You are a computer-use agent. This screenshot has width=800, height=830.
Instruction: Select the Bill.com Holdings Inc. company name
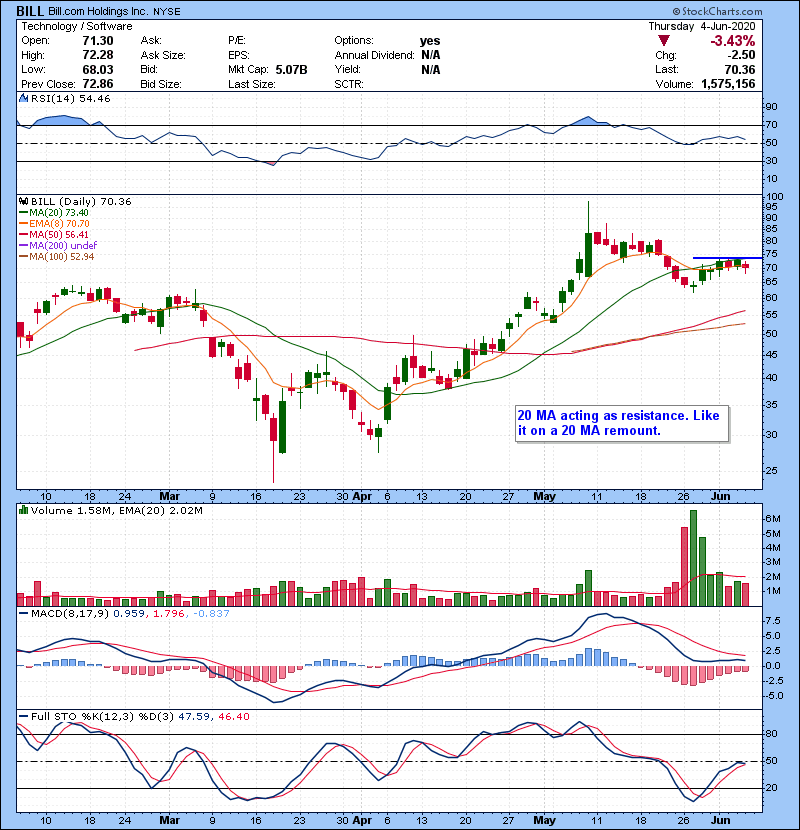click(x=98, y=11)
